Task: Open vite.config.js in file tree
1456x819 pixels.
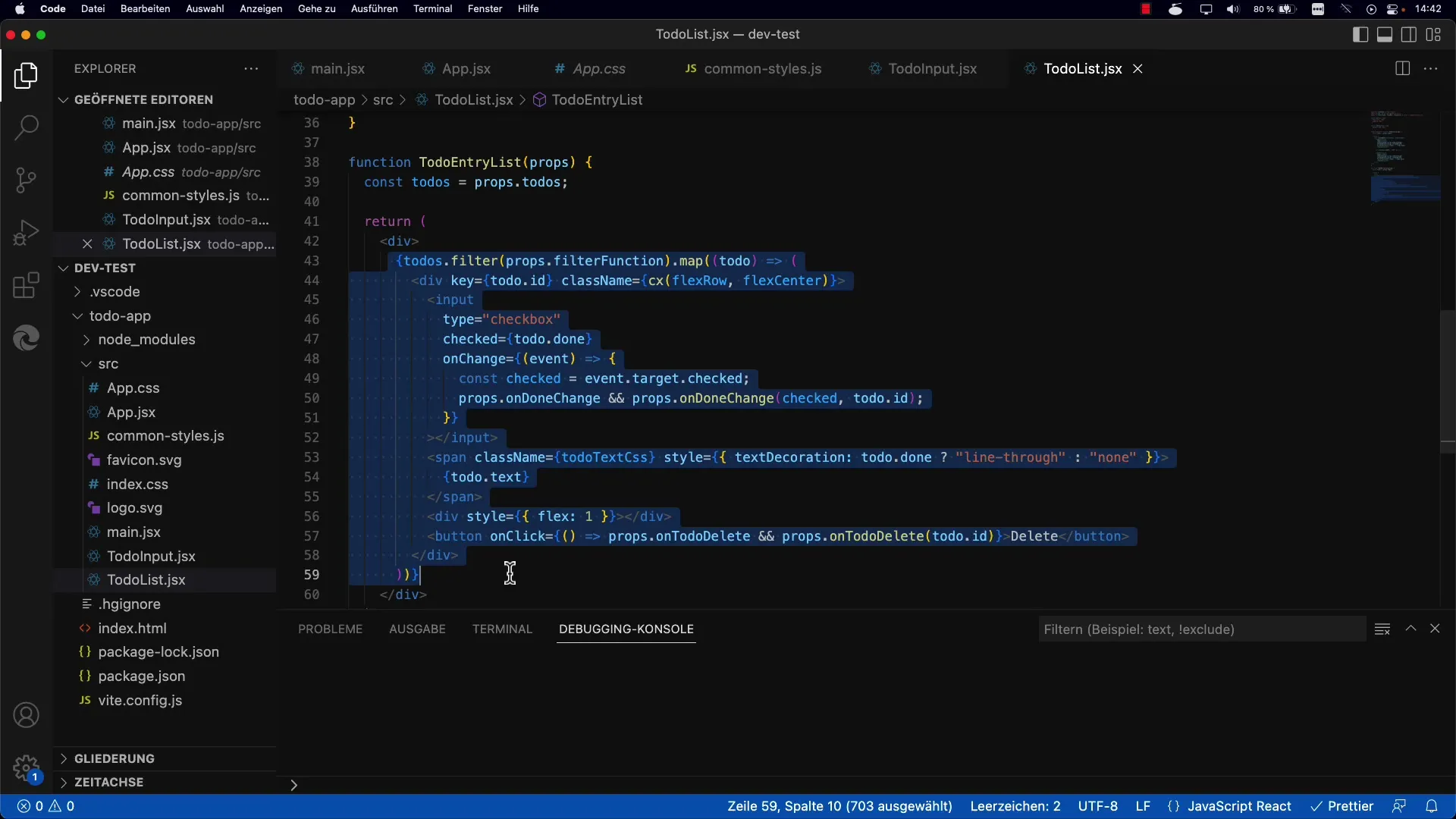Action: coord(140,700)
